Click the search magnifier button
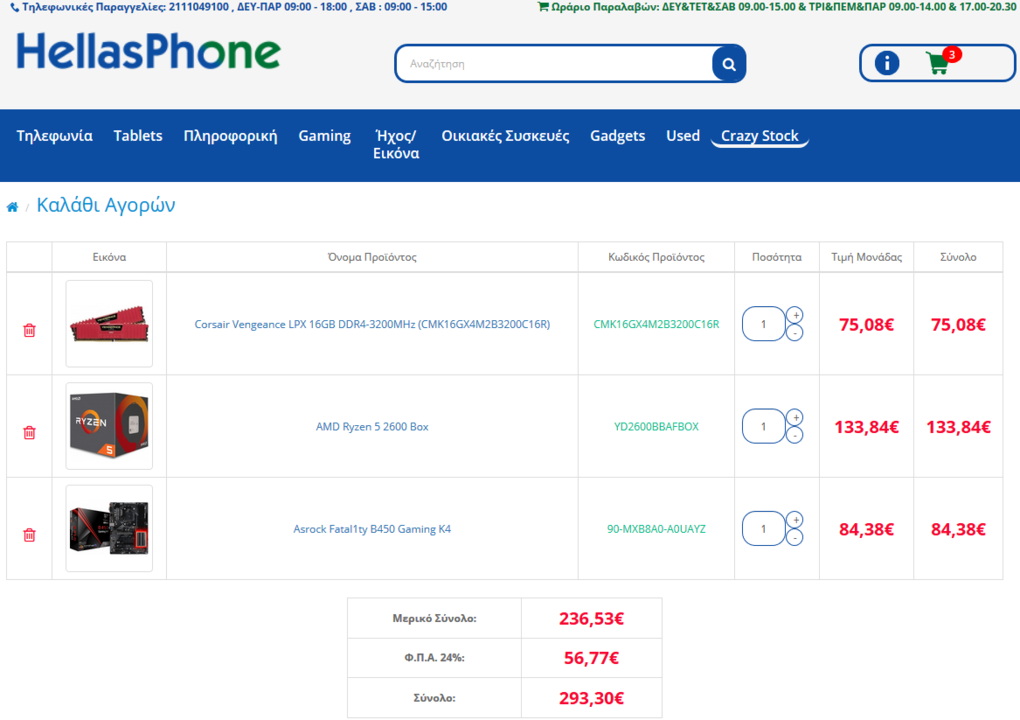Image resolution: width=1020 pixels, height=720 pixels. 729,64
